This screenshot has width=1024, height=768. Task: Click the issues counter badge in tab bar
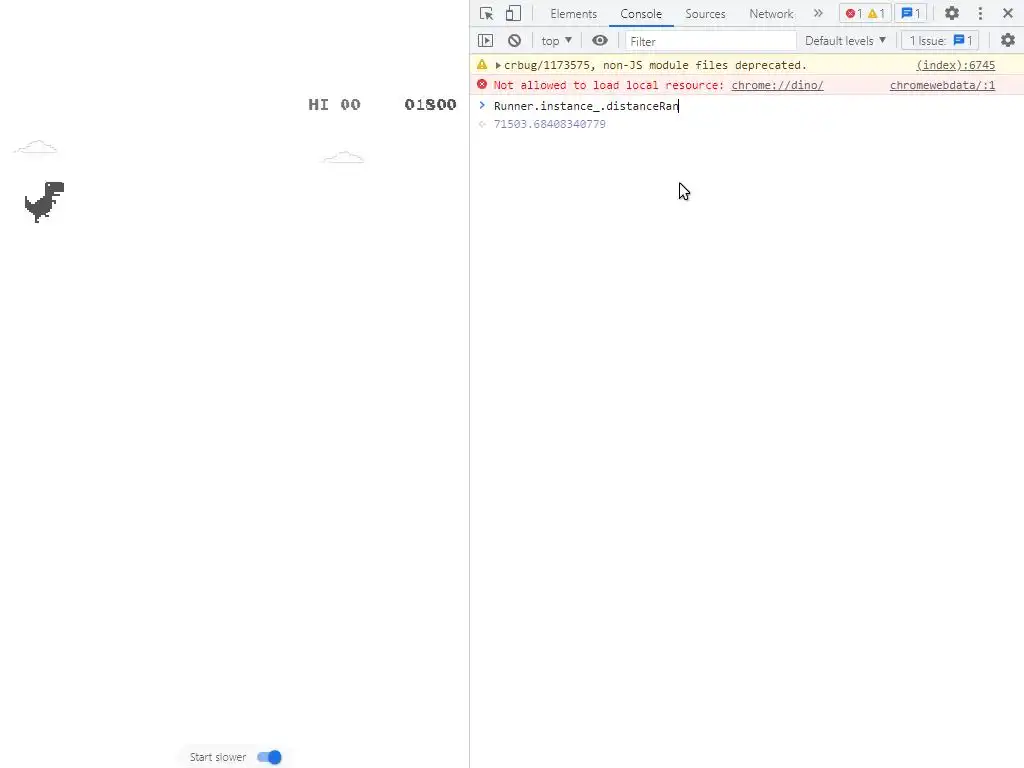click(911, 13)
